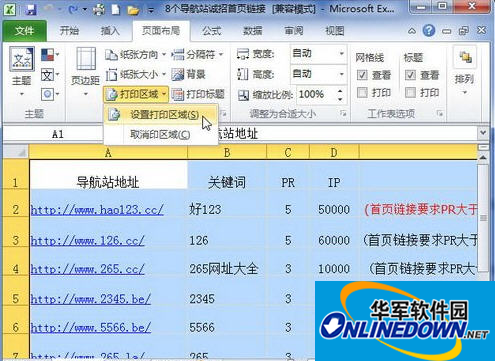Click the Excel Help question mark icon
The height and width of the screenshot is (361, 495).
[x=429, y=31]
